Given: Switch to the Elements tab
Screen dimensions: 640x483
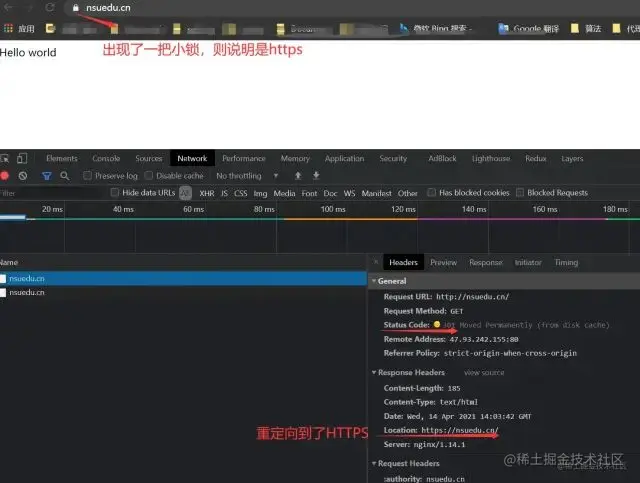Looking at the screenshot, I should (x=62, y=158).
